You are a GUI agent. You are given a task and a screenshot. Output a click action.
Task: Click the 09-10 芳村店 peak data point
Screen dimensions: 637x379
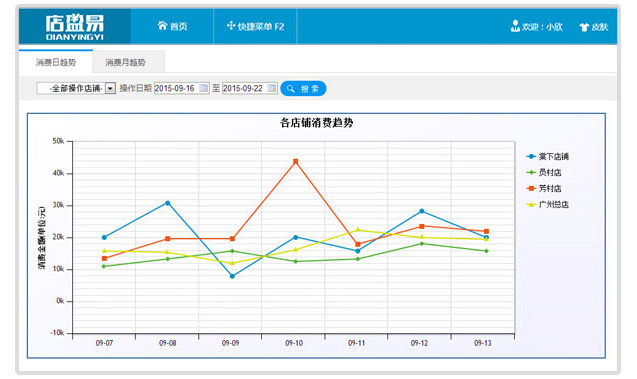pos(295,161)
